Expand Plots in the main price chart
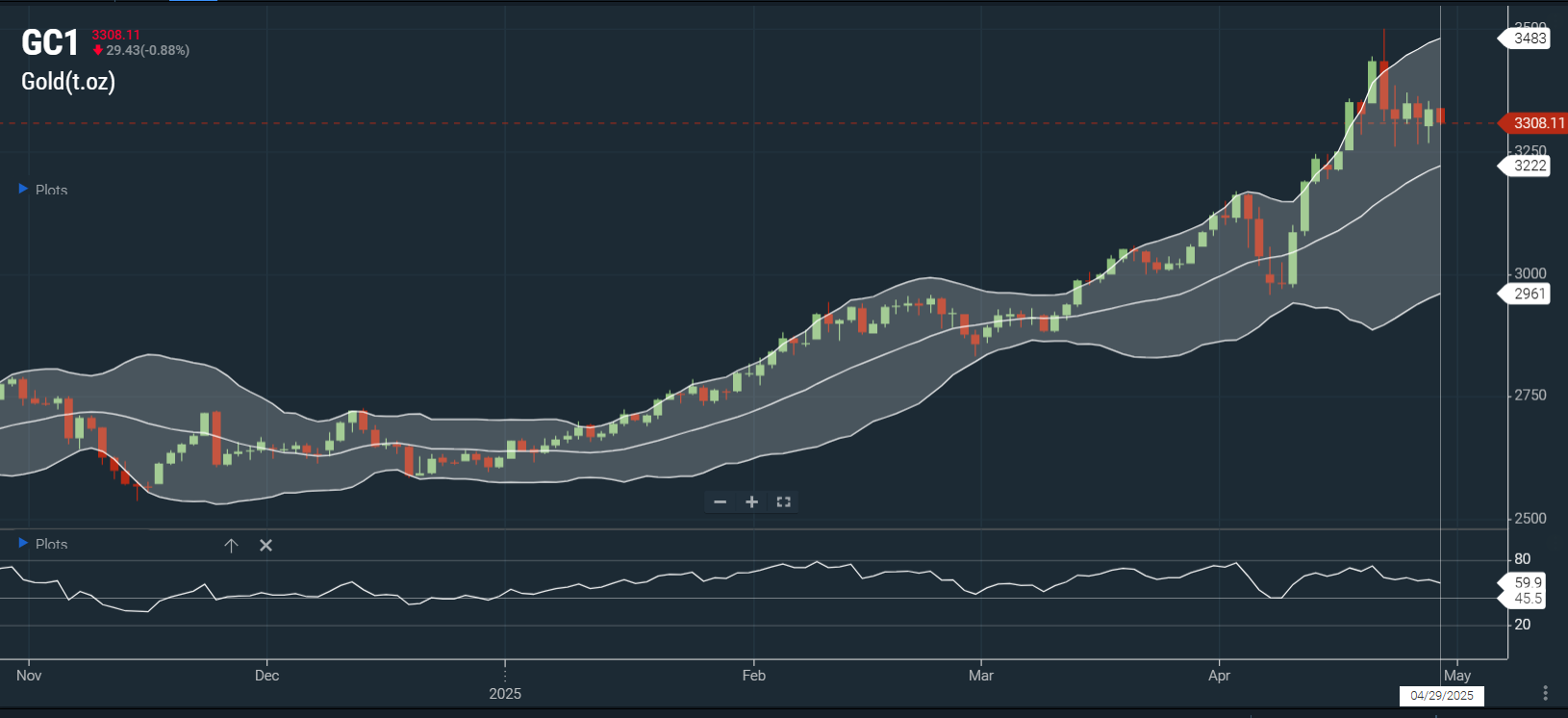Viewport: 1568px width, 718px height. [23, 190]
